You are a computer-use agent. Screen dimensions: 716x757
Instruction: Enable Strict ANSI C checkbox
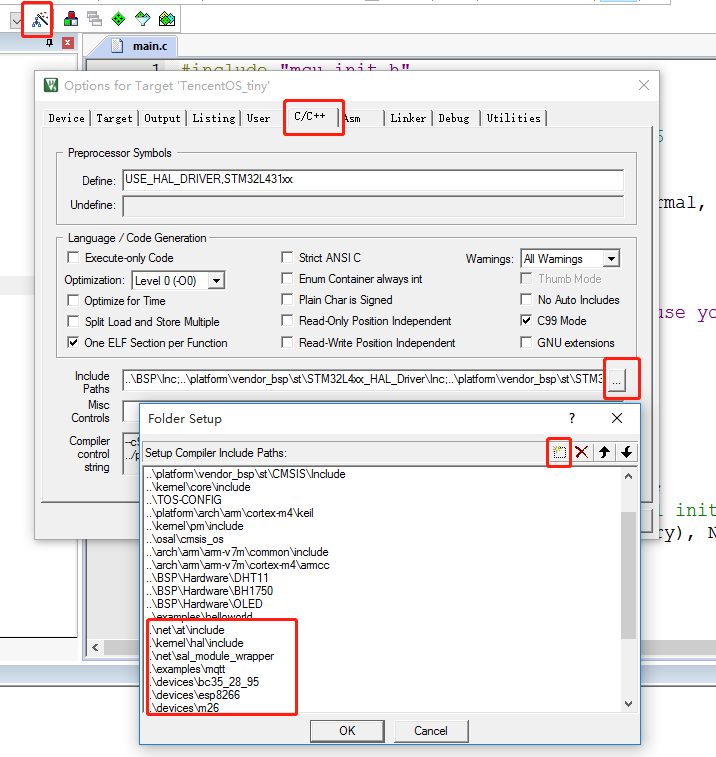(287, 257)
